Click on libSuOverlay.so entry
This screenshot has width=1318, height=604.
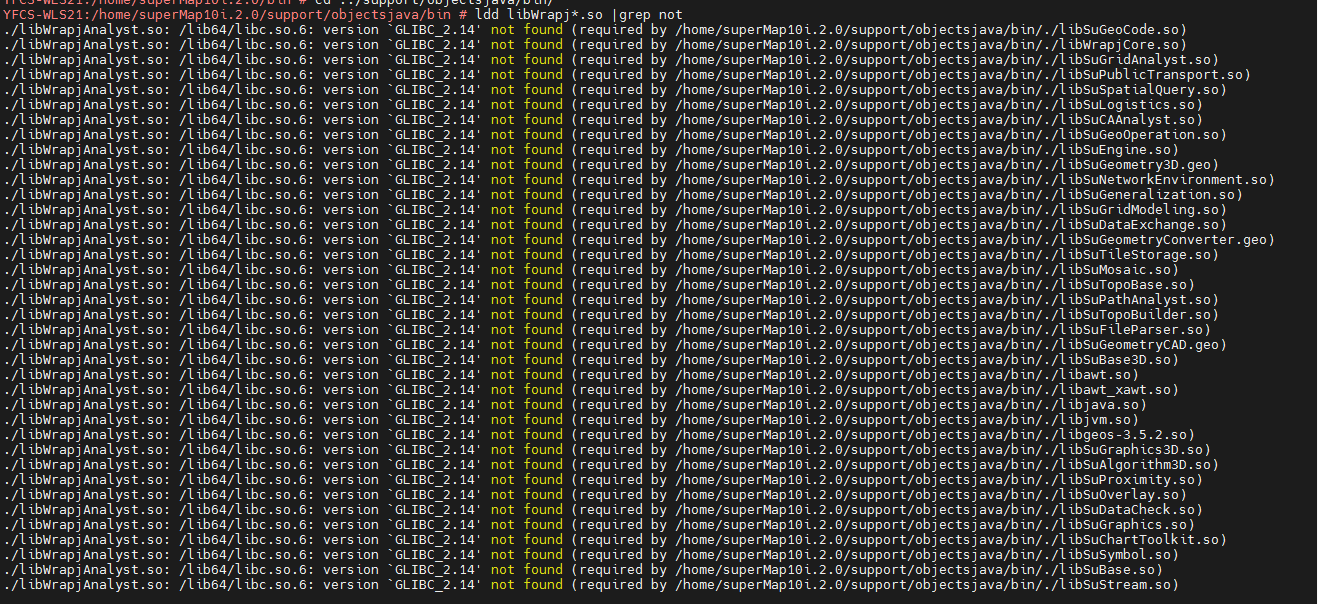pyautogui.click(x=1119, y=495)
